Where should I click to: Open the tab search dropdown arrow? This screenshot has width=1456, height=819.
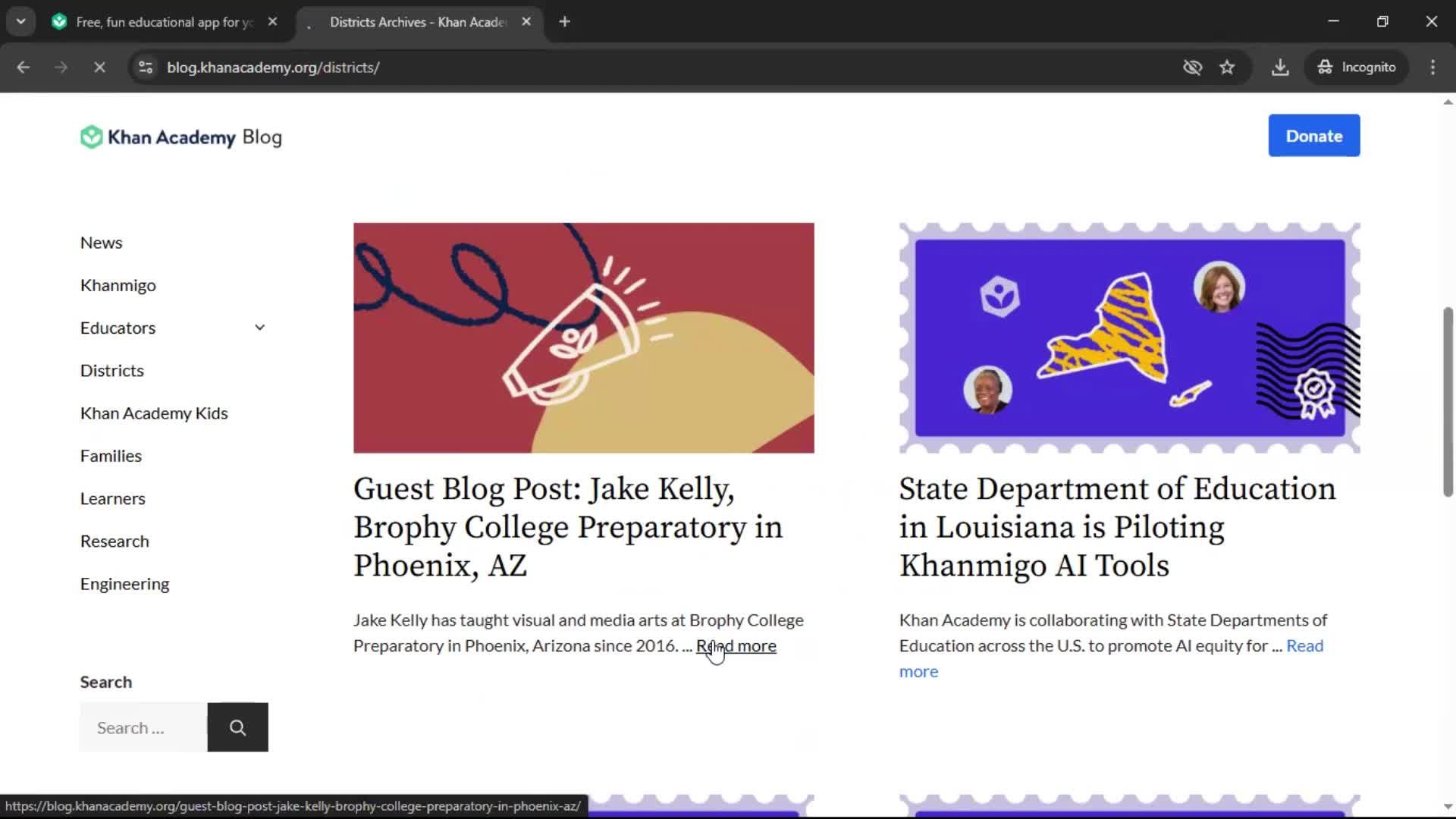(20, 21)
